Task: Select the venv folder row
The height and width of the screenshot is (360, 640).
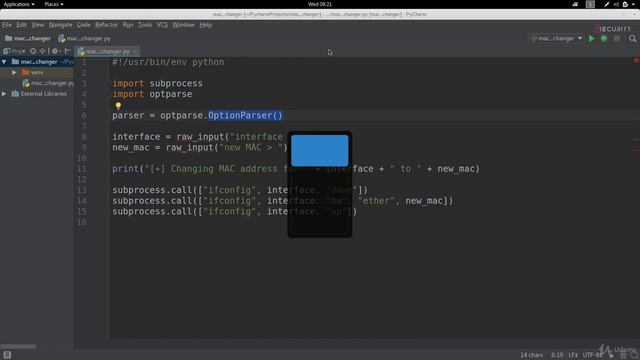Action: (x=37, y=72)
